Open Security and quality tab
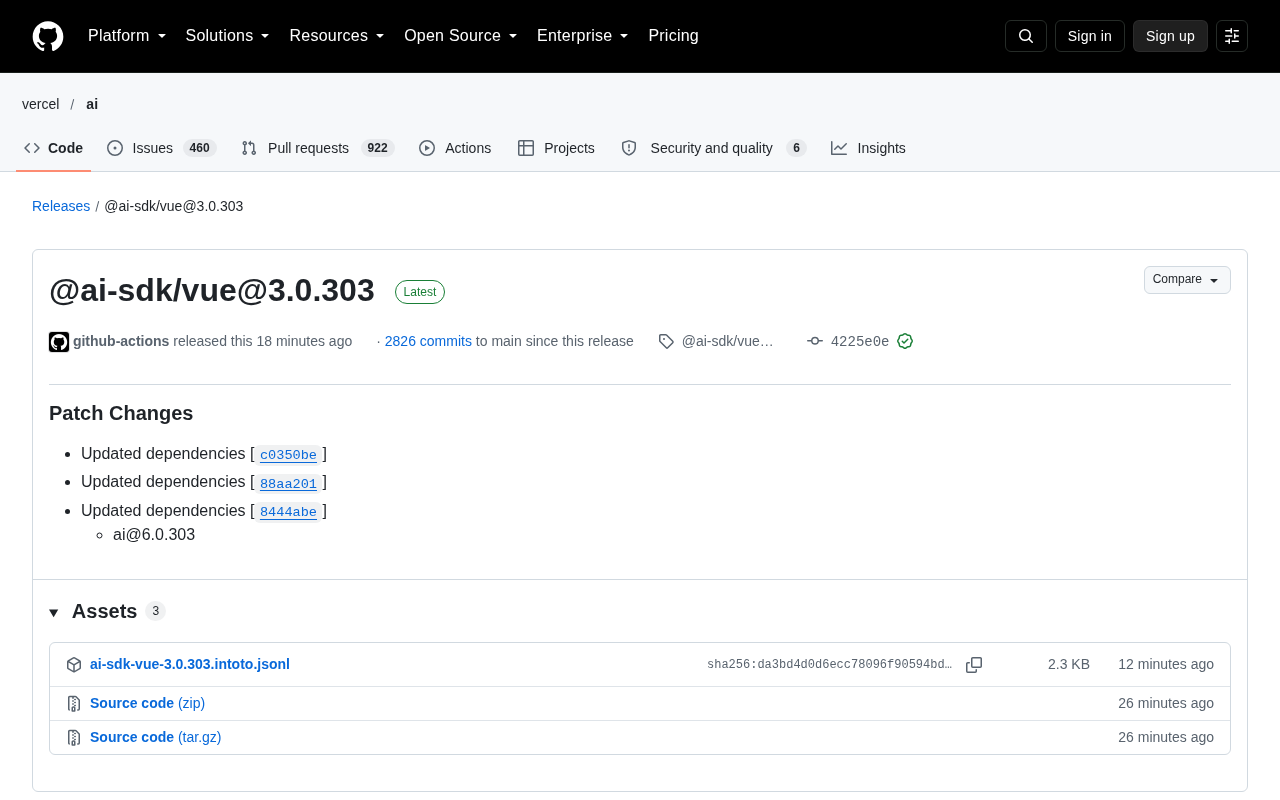This screenshot has width=1280, height=800. pyautogui.click(x=713, y=148)
